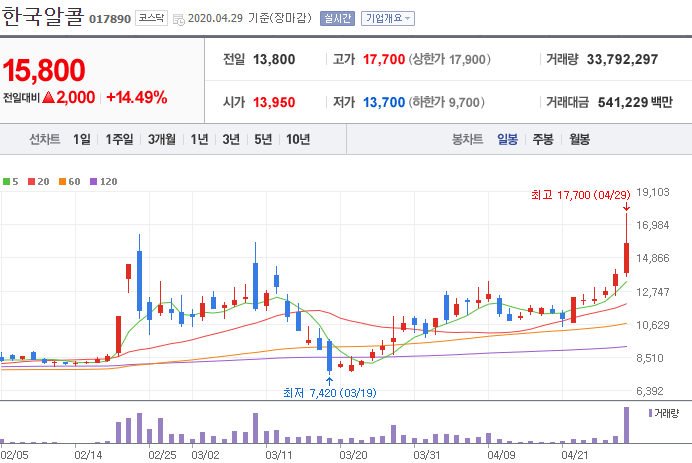Viewport: 692px width, 463px height.
Task: Click the 19,103 price axis label
Action: 653,192
